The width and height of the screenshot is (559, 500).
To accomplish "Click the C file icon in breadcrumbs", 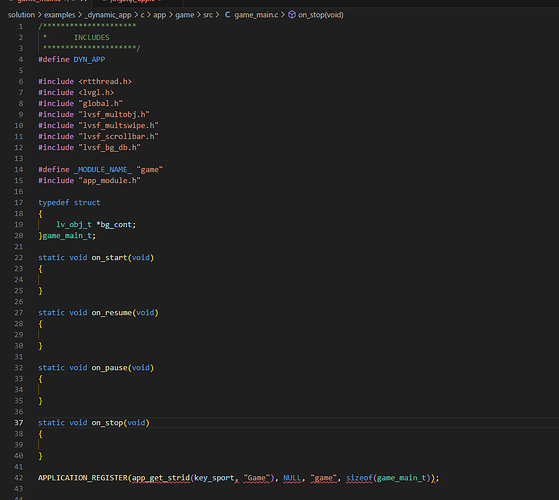I will click(227, 15).
